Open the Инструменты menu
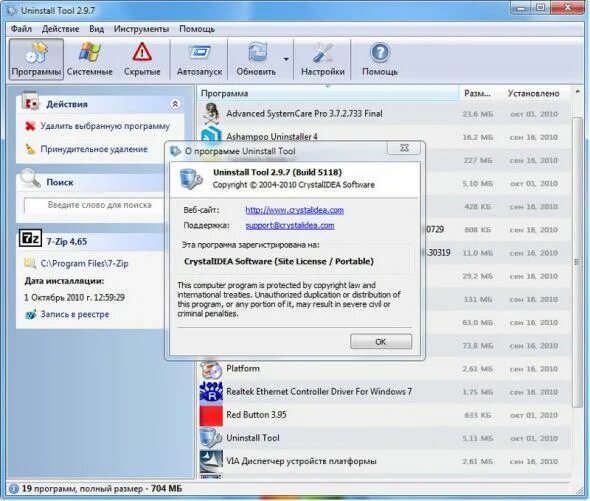This screenshot has width=590, height=501. 141,29
